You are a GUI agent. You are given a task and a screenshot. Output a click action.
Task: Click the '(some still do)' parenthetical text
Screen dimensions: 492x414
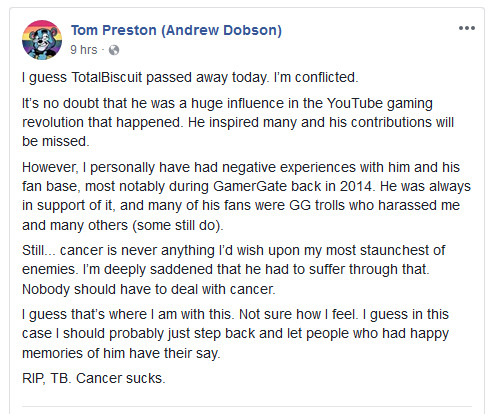click(x=177, y=225)
